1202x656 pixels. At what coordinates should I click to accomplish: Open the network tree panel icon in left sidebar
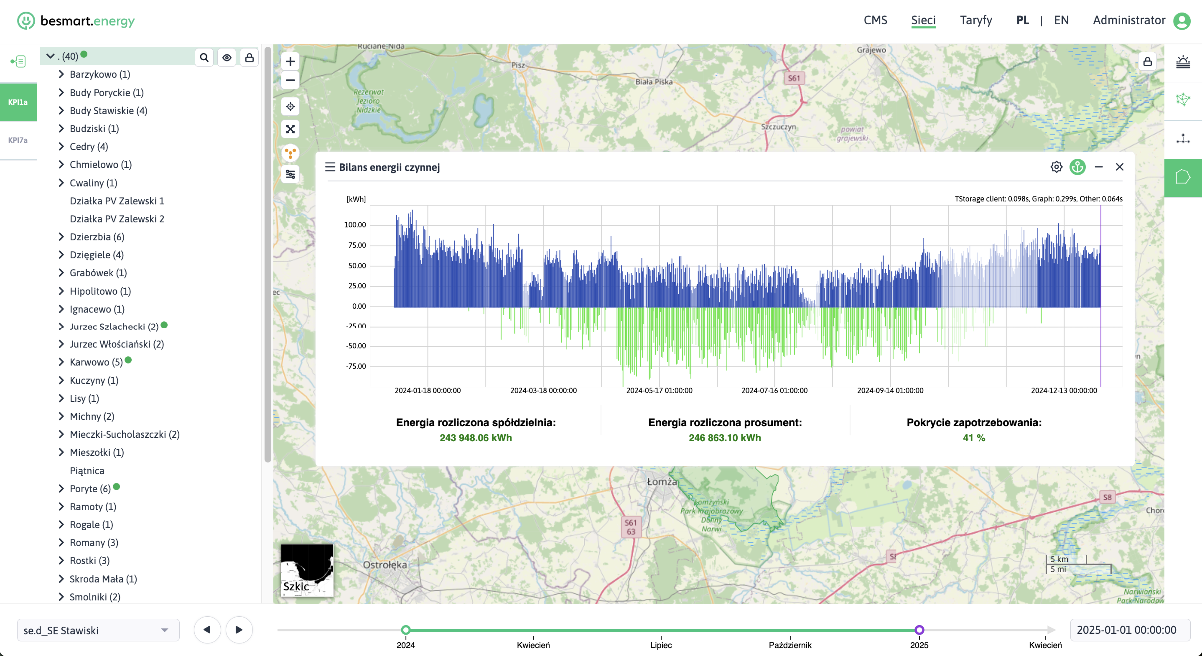(x=18, y=61)
